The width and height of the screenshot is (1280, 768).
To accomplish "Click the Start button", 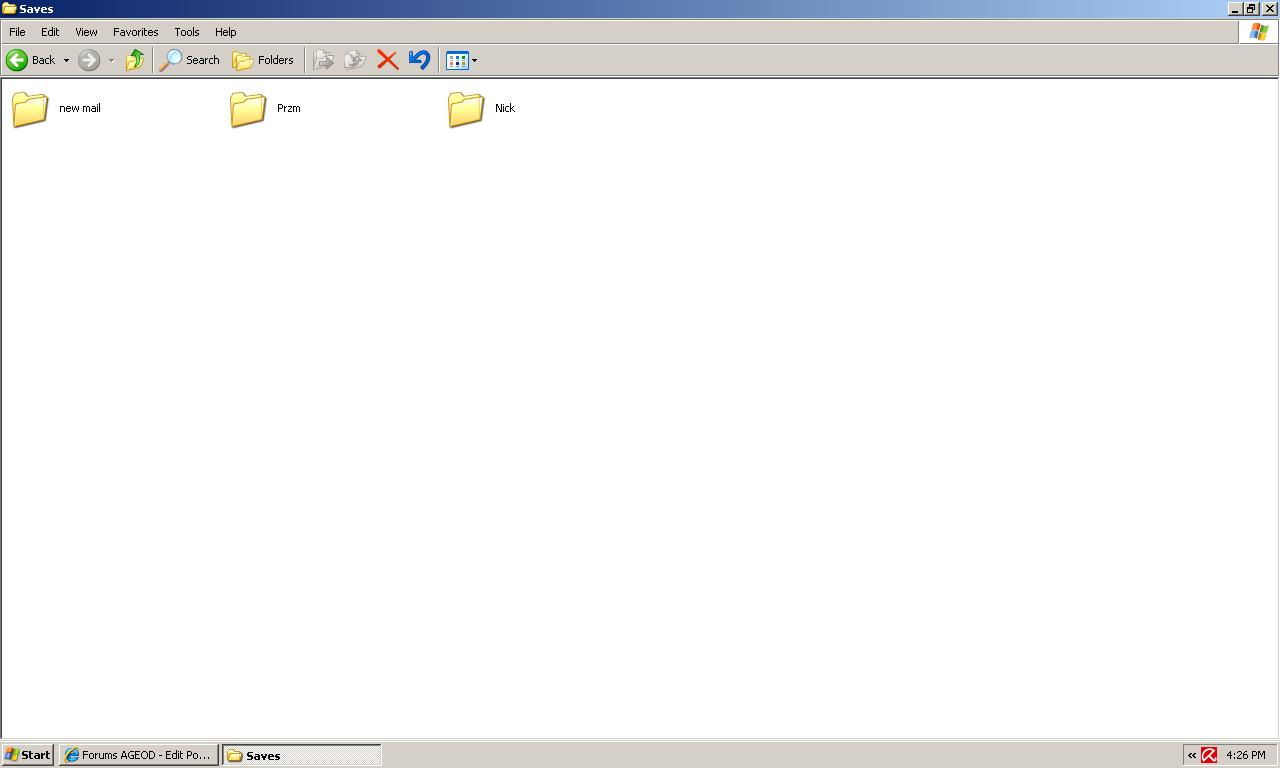I will (28, 755).
